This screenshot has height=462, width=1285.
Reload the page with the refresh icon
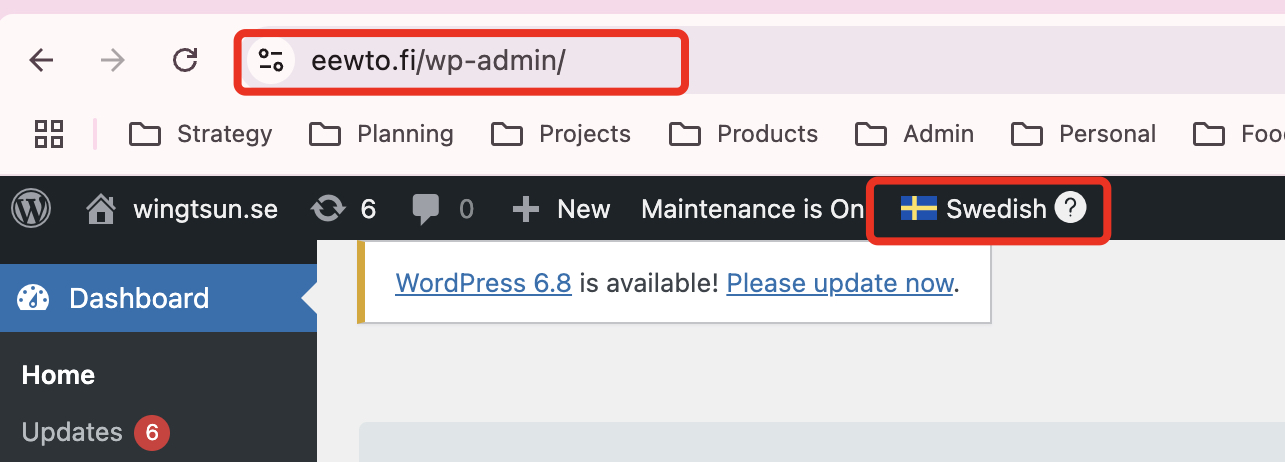click(185, 61)
